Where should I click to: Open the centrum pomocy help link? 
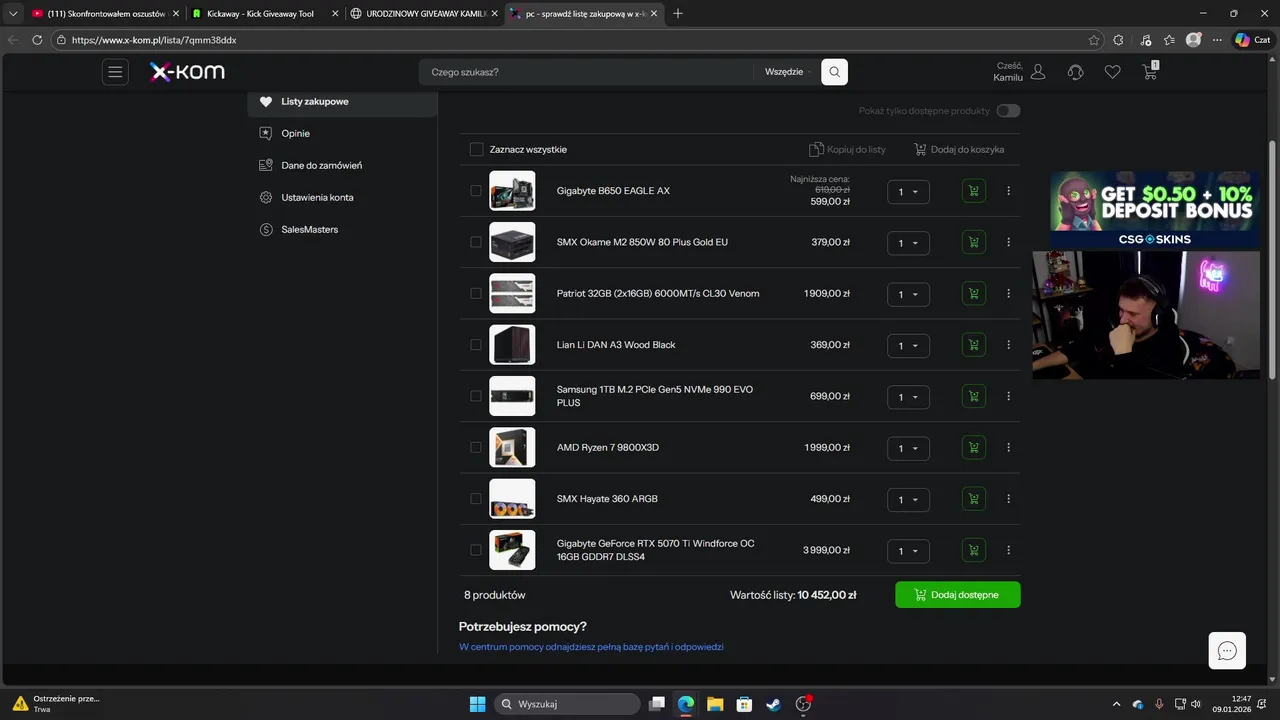pyautogui.click(x=591, y=648)
